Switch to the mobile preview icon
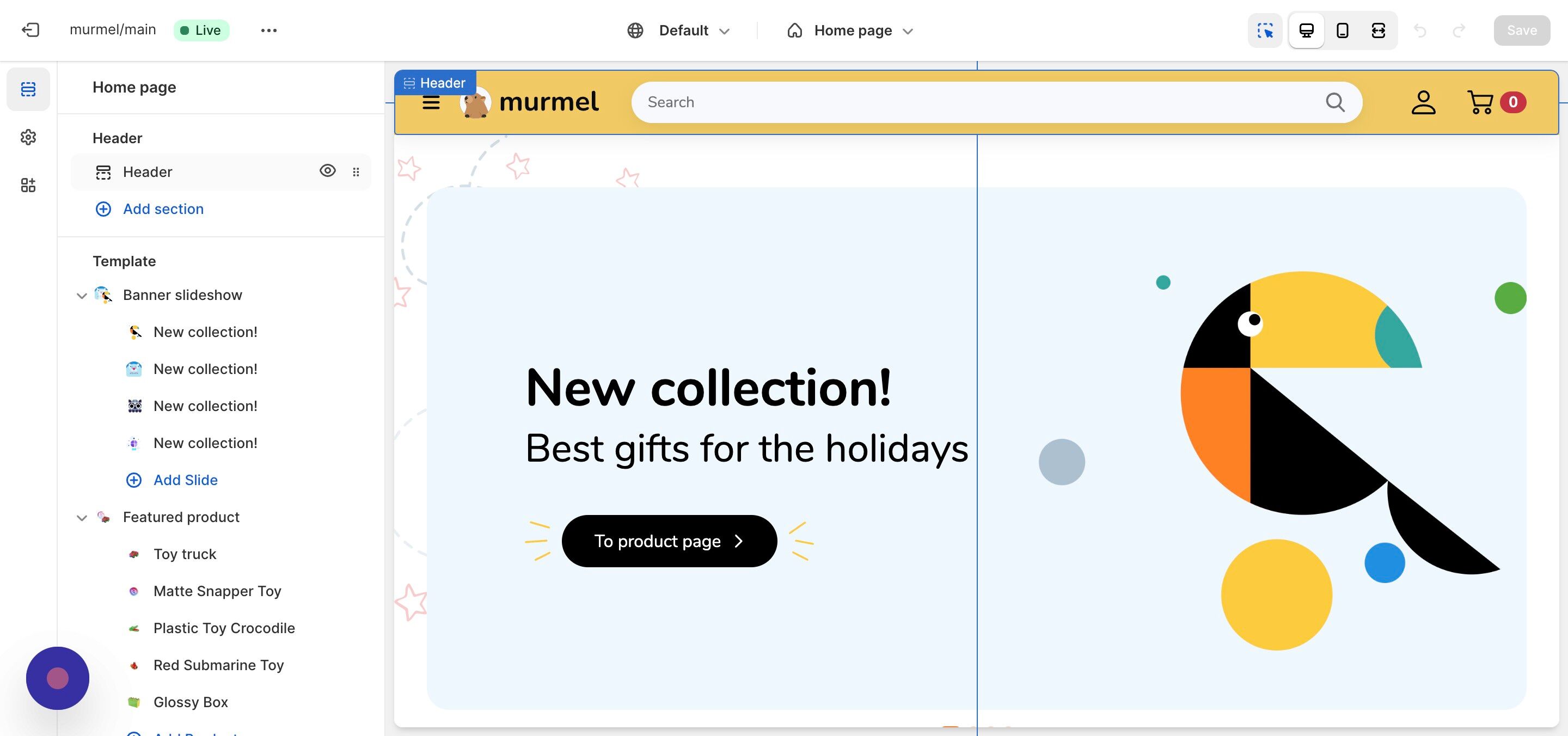Viewport: 1568px width, 736px height. point(1342,30)
